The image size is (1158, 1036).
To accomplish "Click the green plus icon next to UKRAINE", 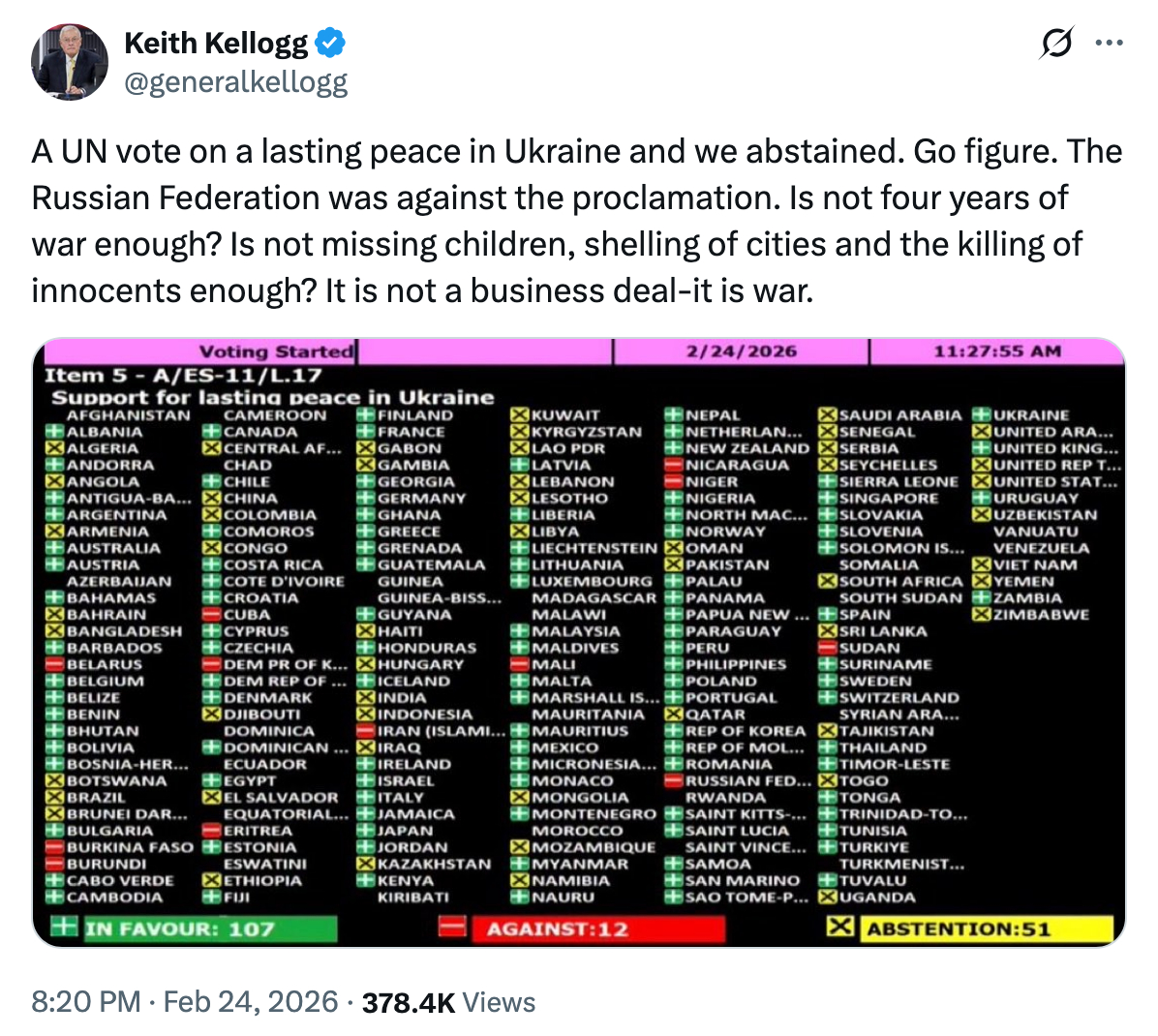I will (982, 415).
